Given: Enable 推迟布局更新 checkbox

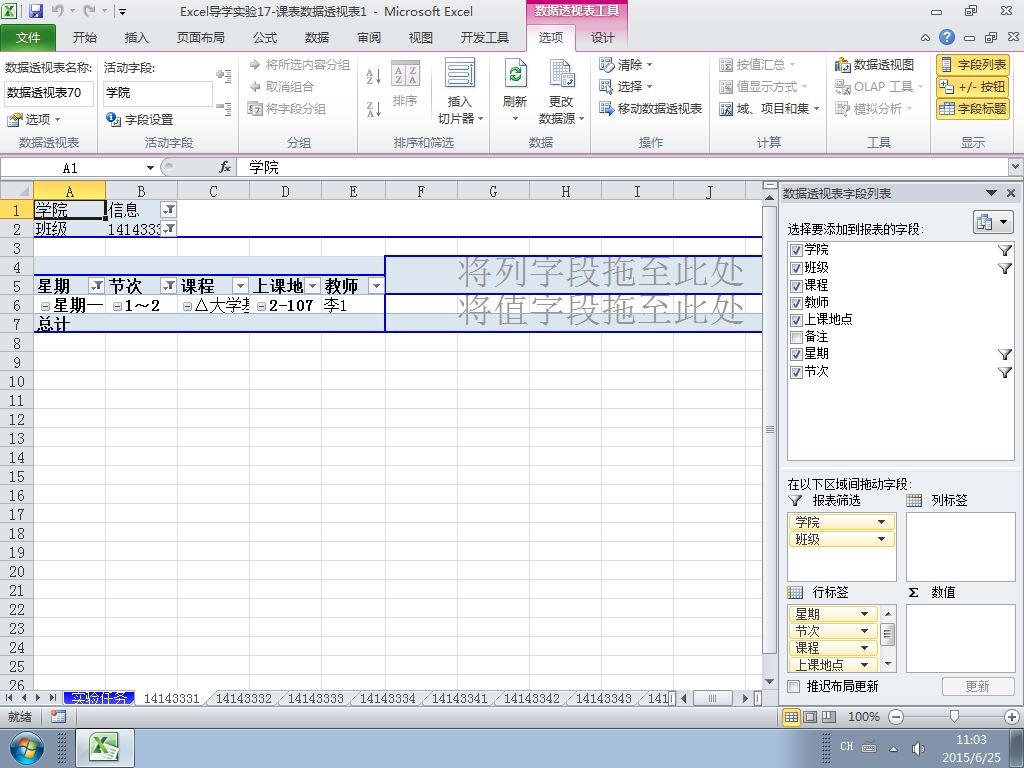Looking at the screenshot, I should click(x=793, y=686).
